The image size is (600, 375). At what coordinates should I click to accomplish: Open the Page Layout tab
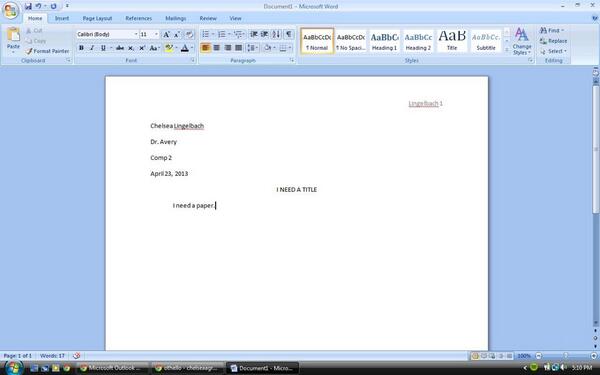point(97,18)
